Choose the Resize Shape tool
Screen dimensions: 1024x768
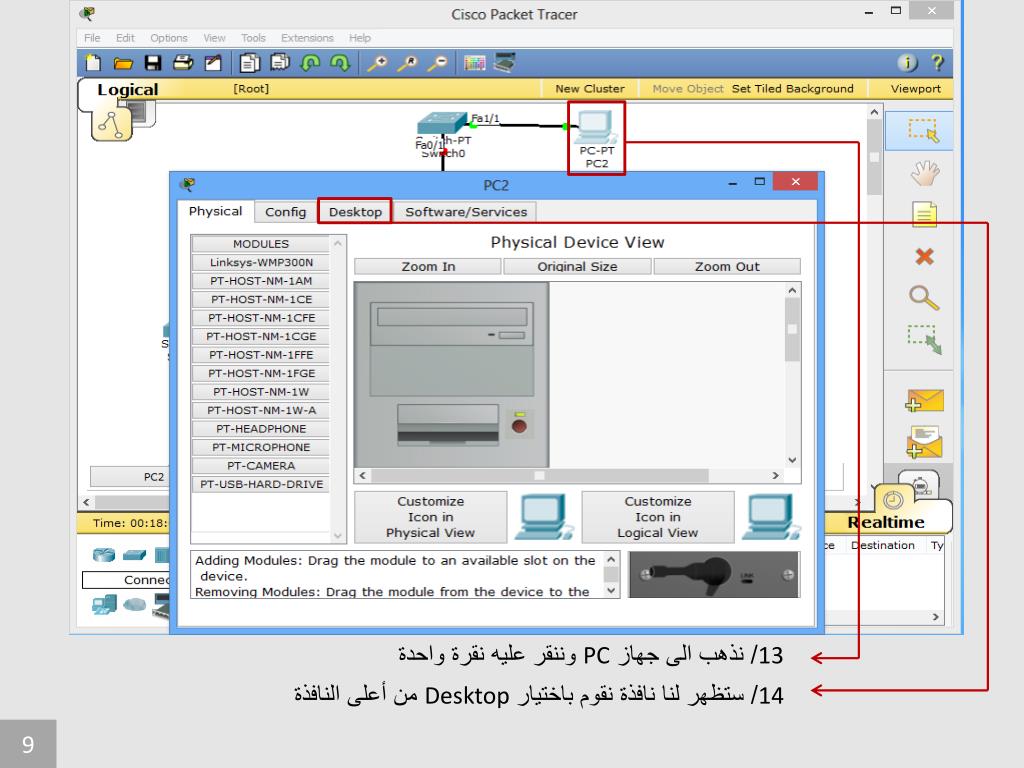click(924, 340)
